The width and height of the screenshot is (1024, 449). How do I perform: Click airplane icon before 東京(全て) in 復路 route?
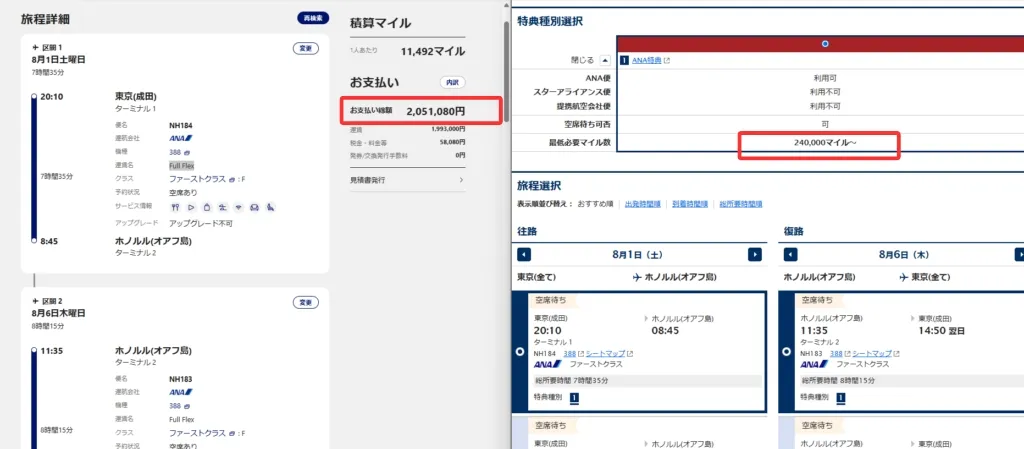pyautogui.click(x=904, y=277)
